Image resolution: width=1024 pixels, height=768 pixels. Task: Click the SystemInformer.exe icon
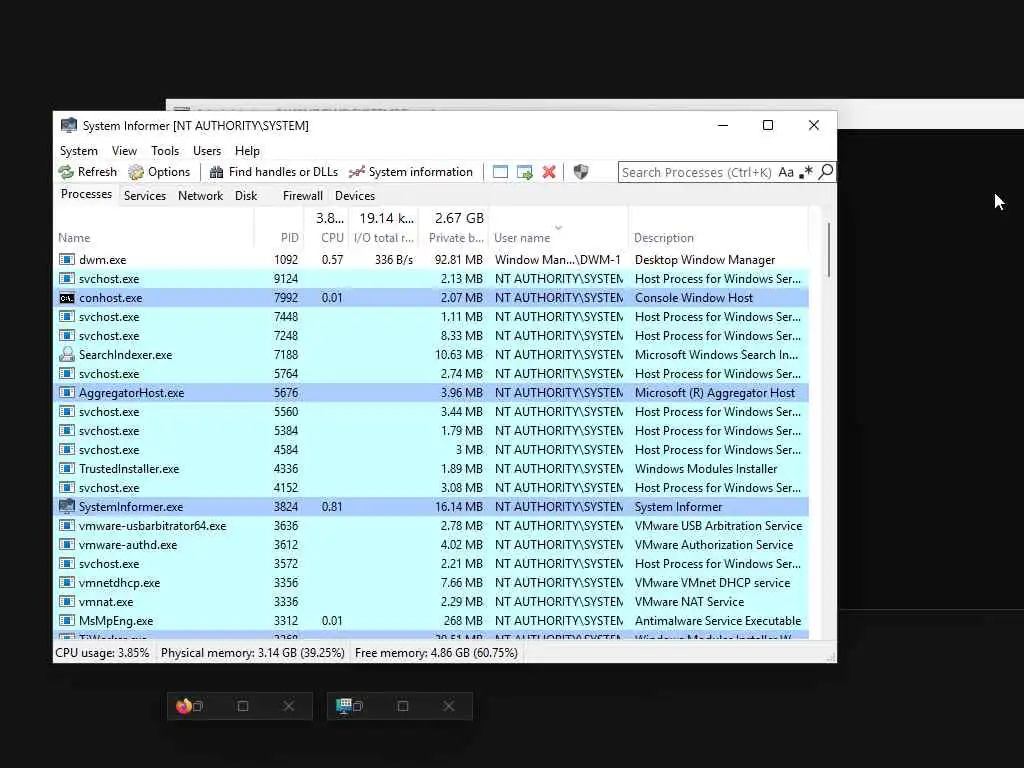pos(67,506)
